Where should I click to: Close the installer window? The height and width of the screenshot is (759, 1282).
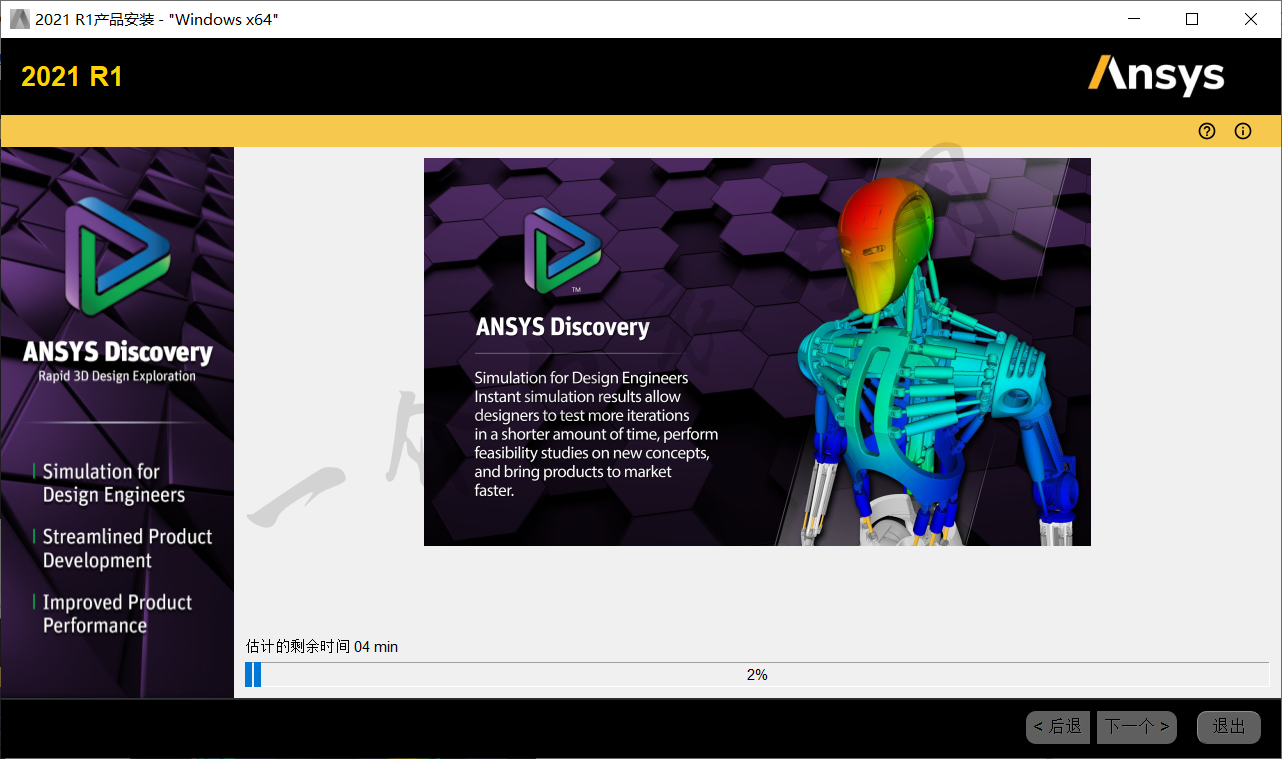point(1251,19)
